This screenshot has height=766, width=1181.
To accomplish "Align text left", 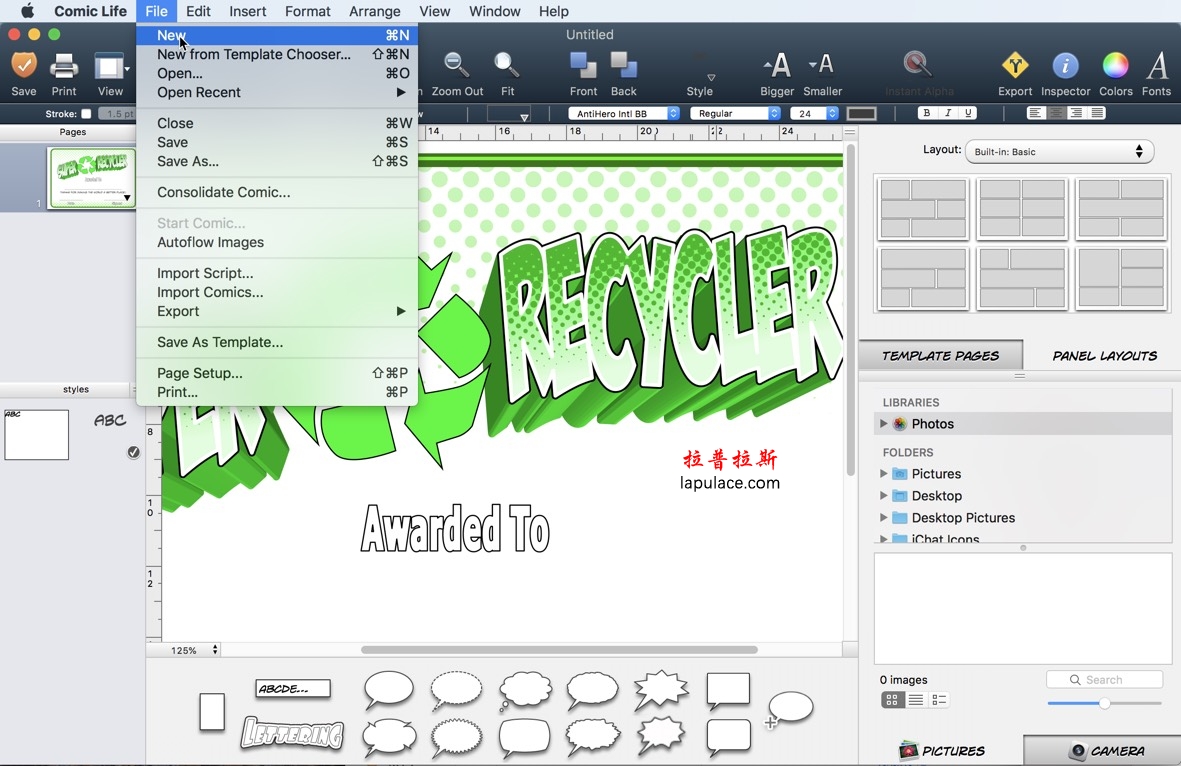I will point(1036,113).
